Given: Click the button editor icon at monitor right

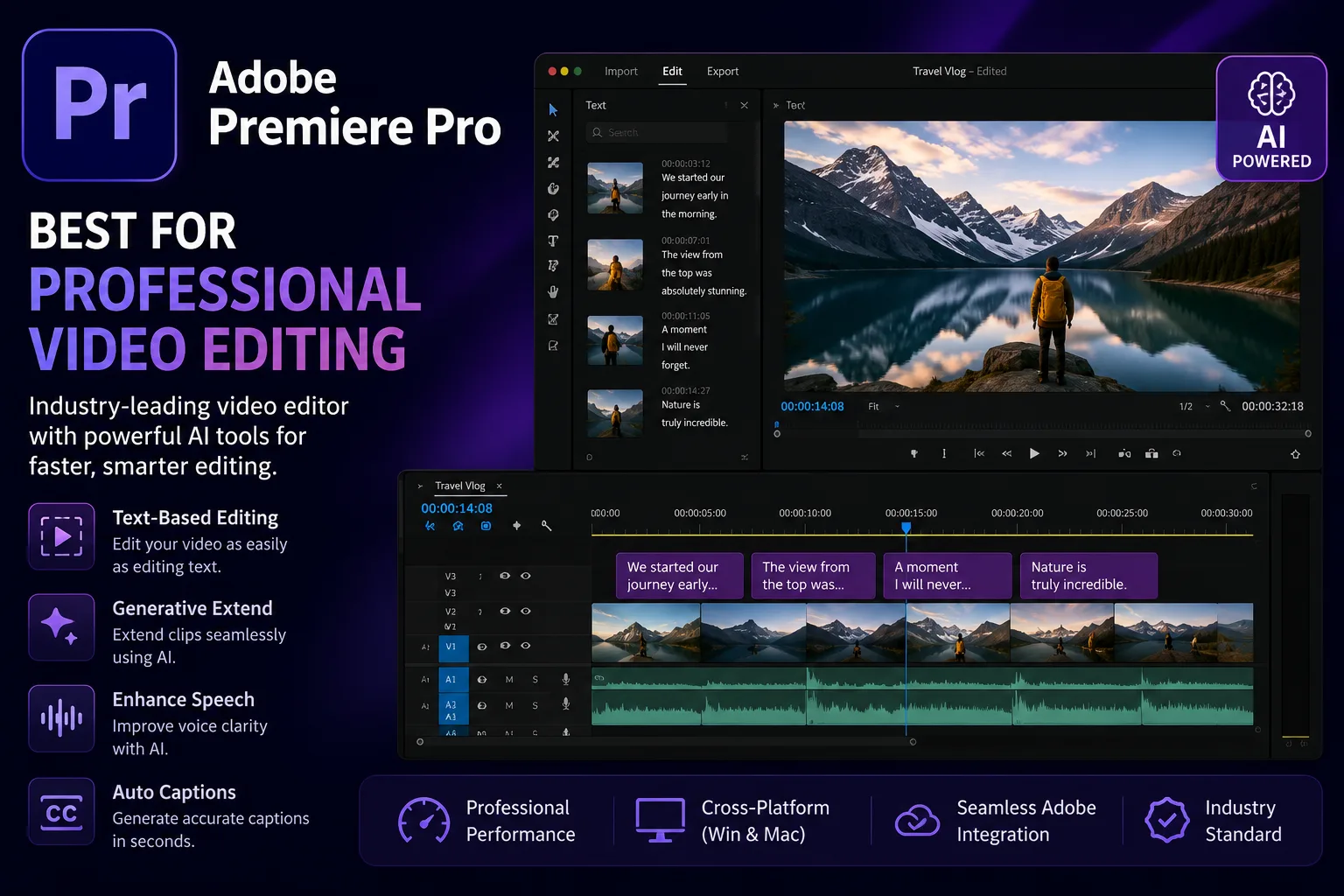Looking at the screenshot, I should click(1296, 454).
